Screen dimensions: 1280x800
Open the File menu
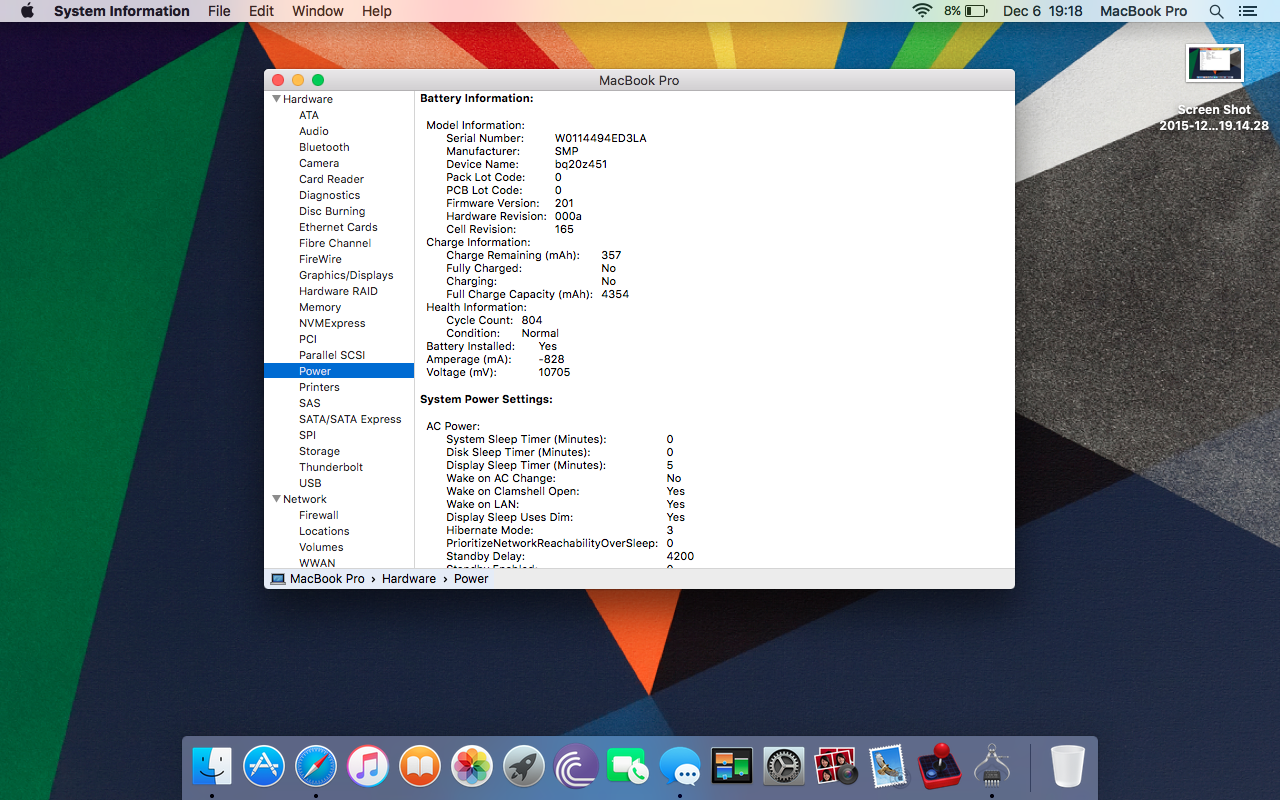point(219,11)
